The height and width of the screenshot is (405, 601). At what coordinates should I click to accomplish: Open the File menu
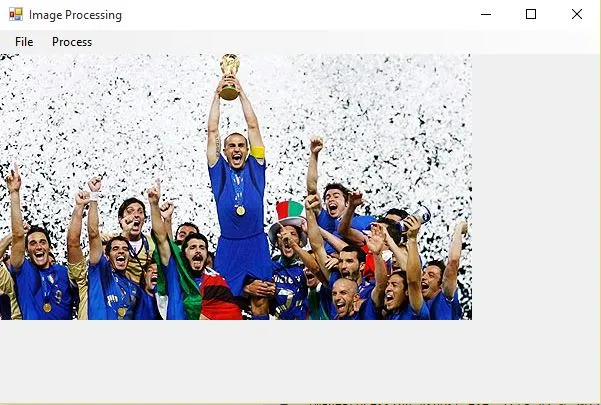click(x=24, y=42)
